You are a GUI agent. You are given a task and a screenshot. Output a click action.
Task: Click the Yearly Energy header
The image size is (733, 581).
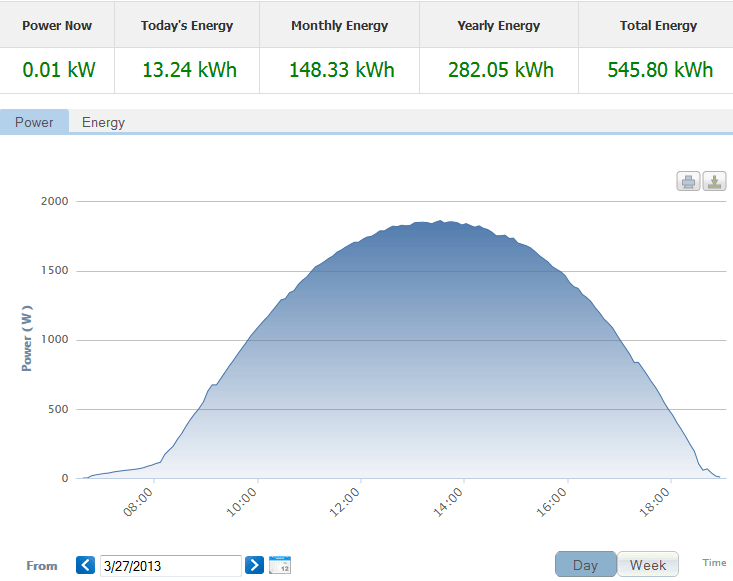499,26
